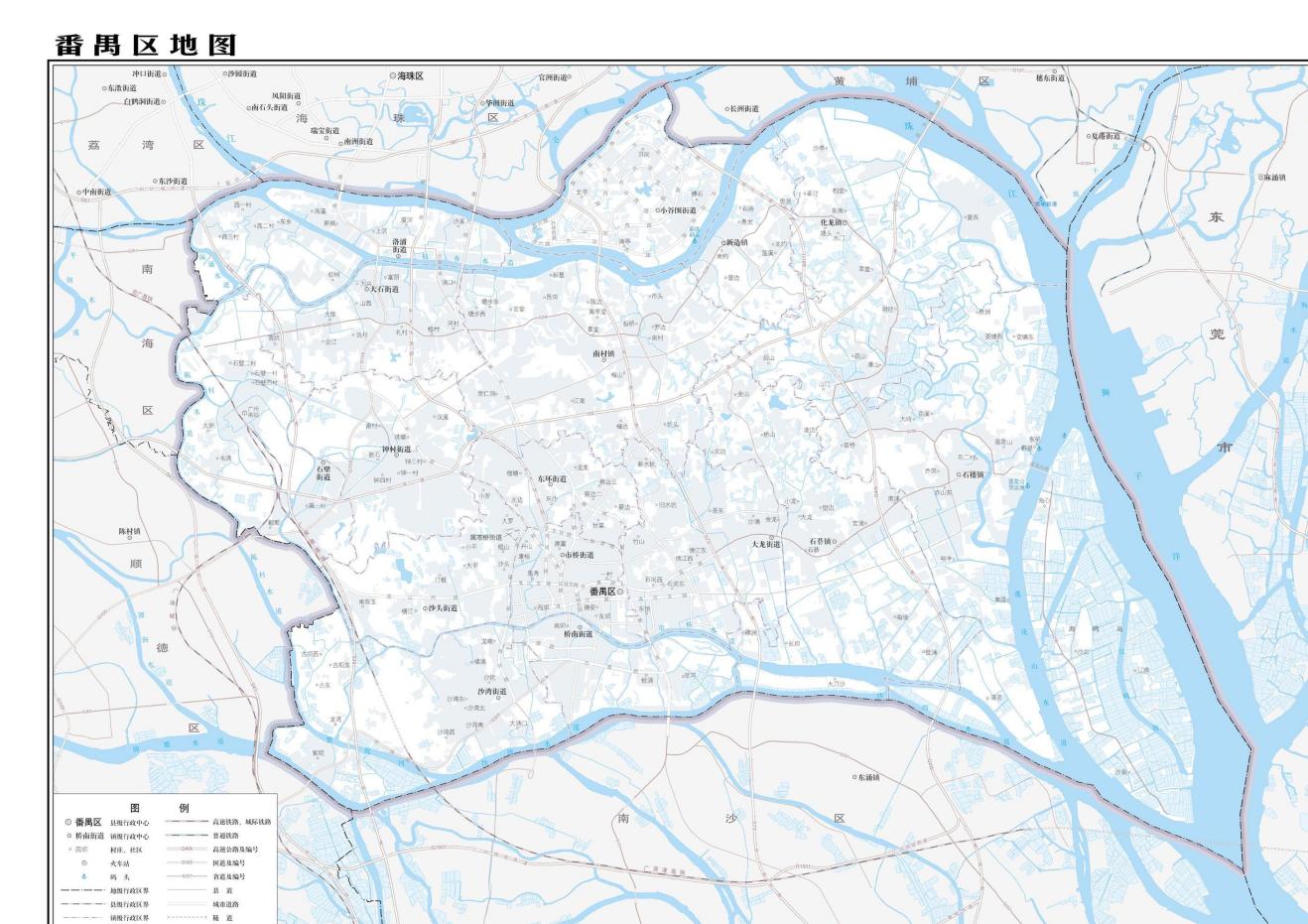
Task: Click the 沙湾街道 label
Action: pos(491,691)
